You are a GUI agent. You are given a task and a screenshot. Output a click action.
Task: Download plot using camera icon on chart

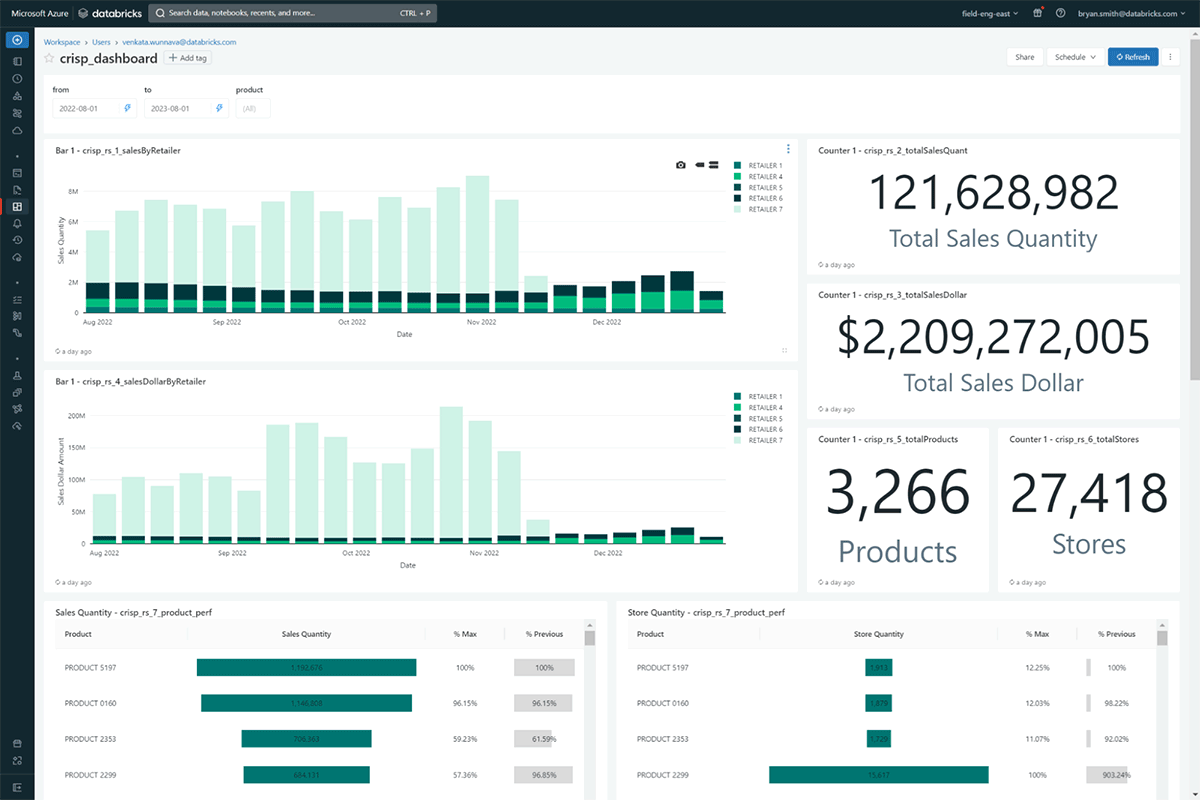point(681,164)
